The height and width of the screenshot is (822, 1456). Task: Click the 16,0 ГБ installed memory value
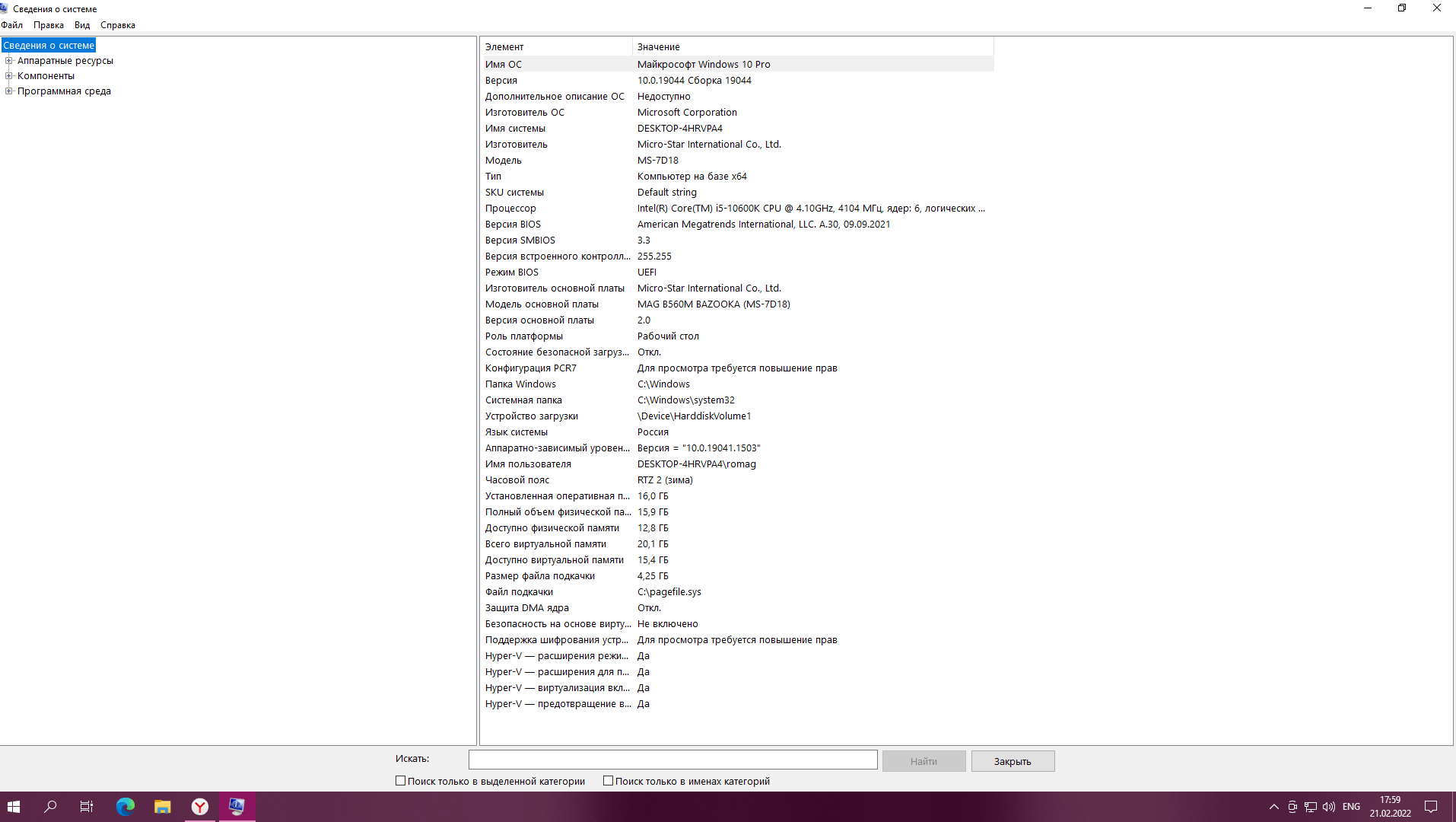point(653,496)
